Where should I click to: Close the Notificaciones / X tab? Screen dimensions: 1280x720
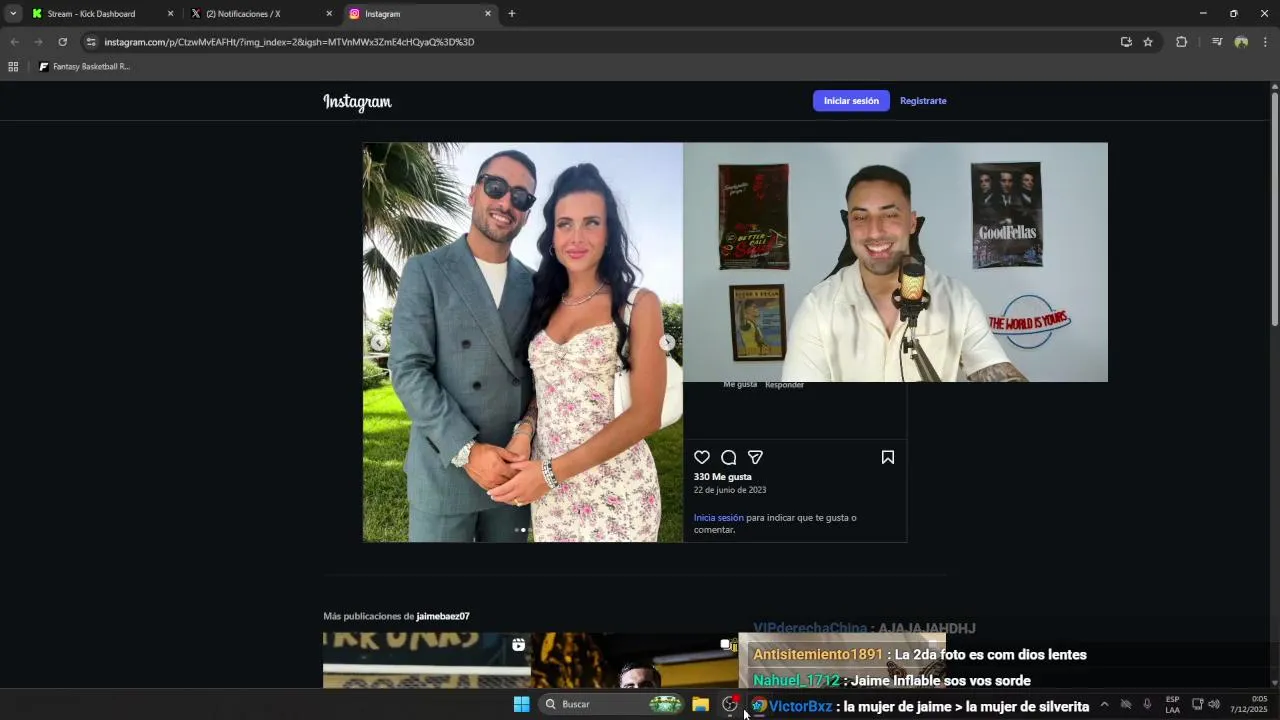tap(329, 14)
